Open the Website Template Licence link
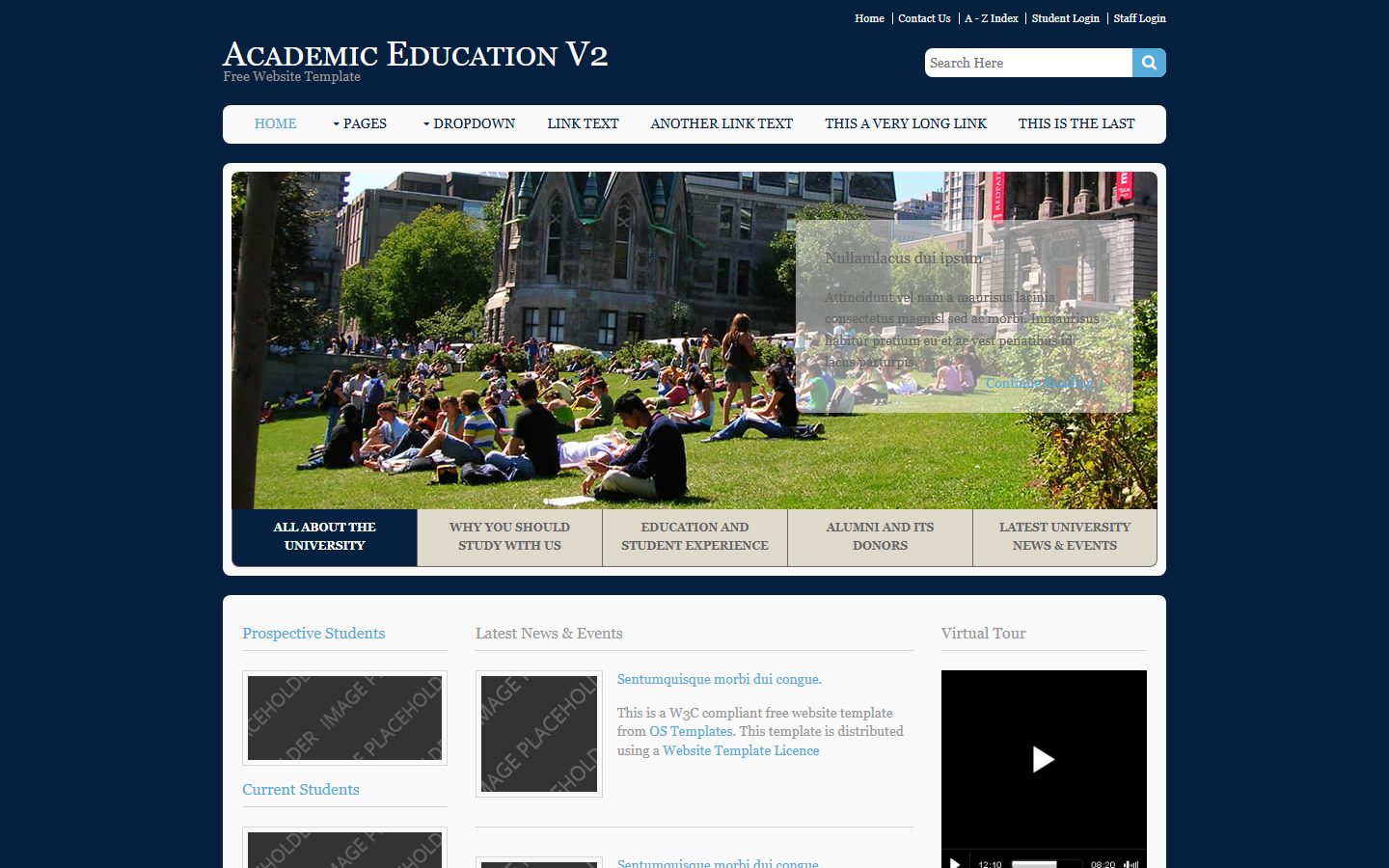Image resolution: width=1389 pixels, height=868 pixels. point(741,751)
